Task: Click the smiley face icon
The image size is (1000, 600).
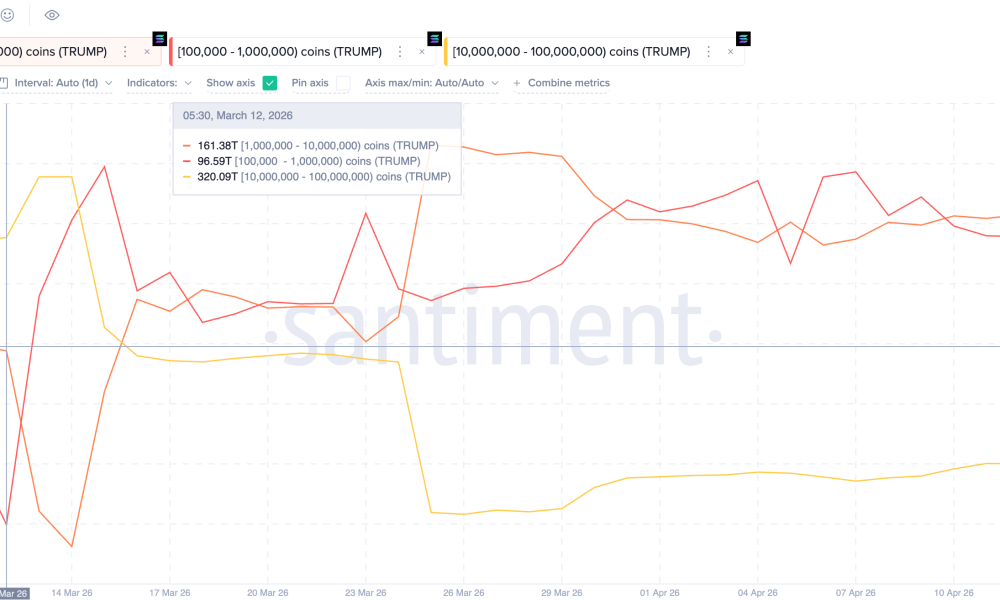Action: [x=7, y=15]
